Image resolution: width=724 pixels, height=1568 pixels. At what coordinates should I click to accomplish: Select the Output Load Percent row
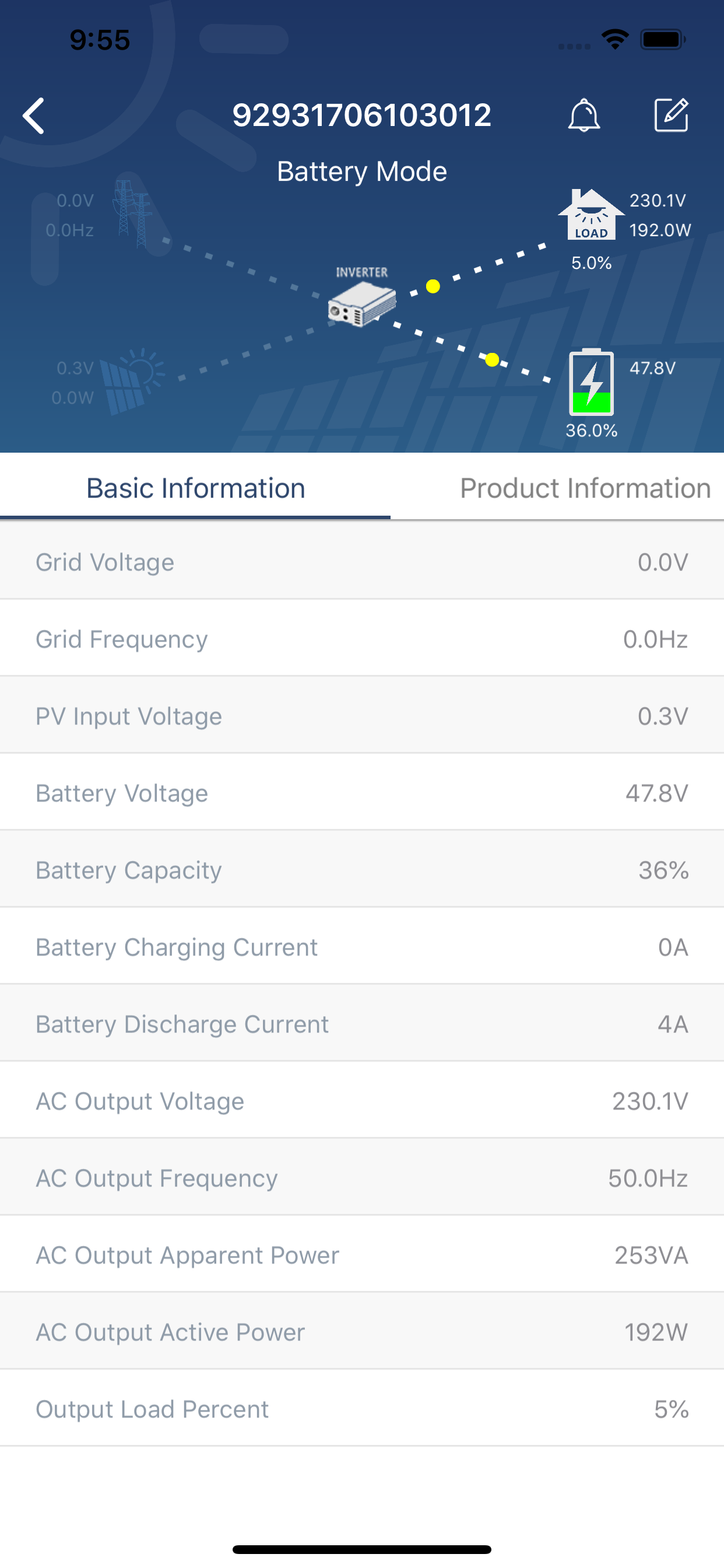tap(362, 1409)
